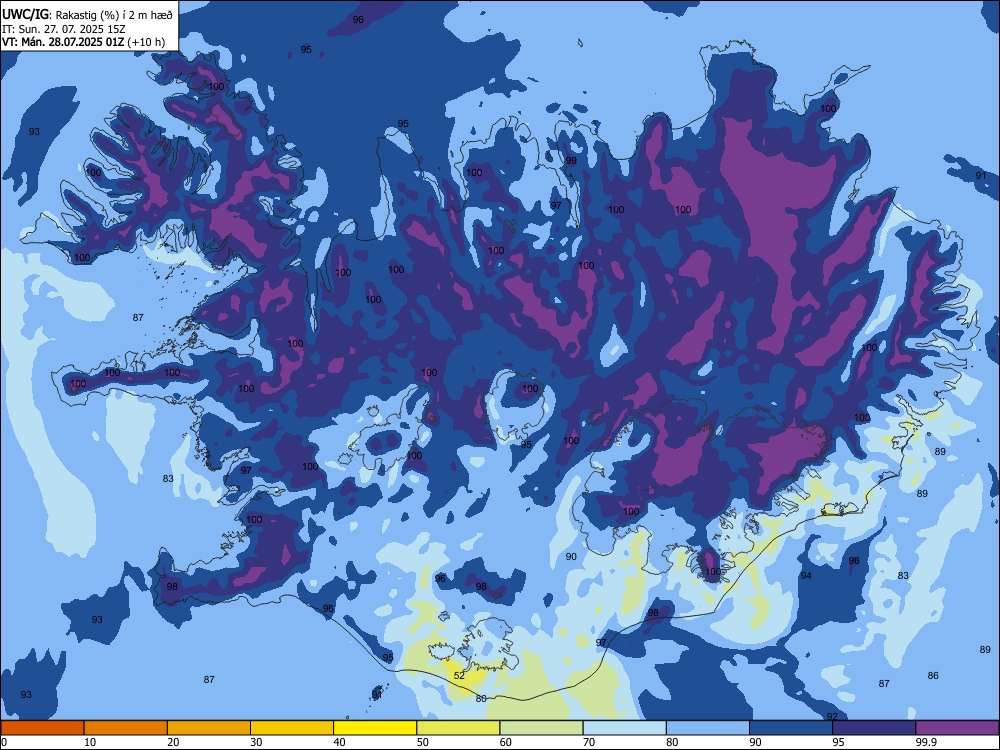Select the light blue 80–90 legend swatch

click(x=708, y=728)
